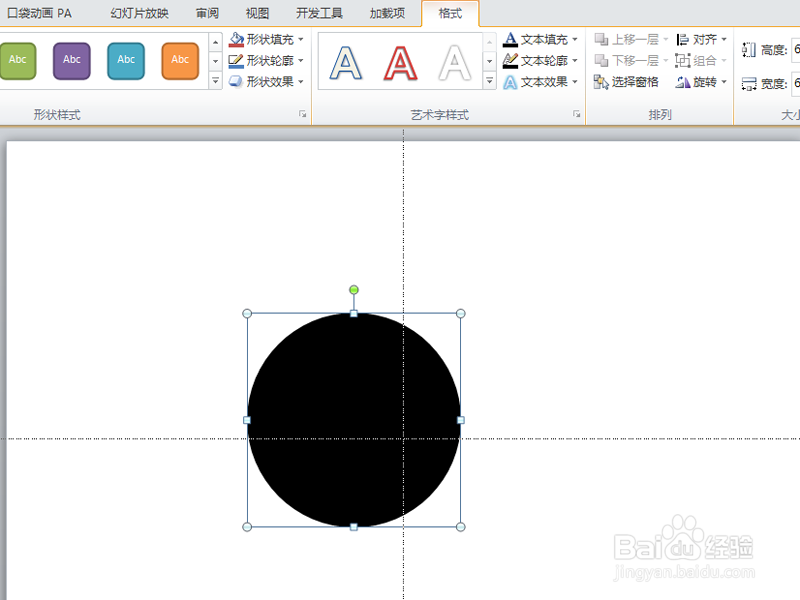Click the 形状效果 icon
The width and height of the screenshot is (800, 600).
[x=236, y=82]
